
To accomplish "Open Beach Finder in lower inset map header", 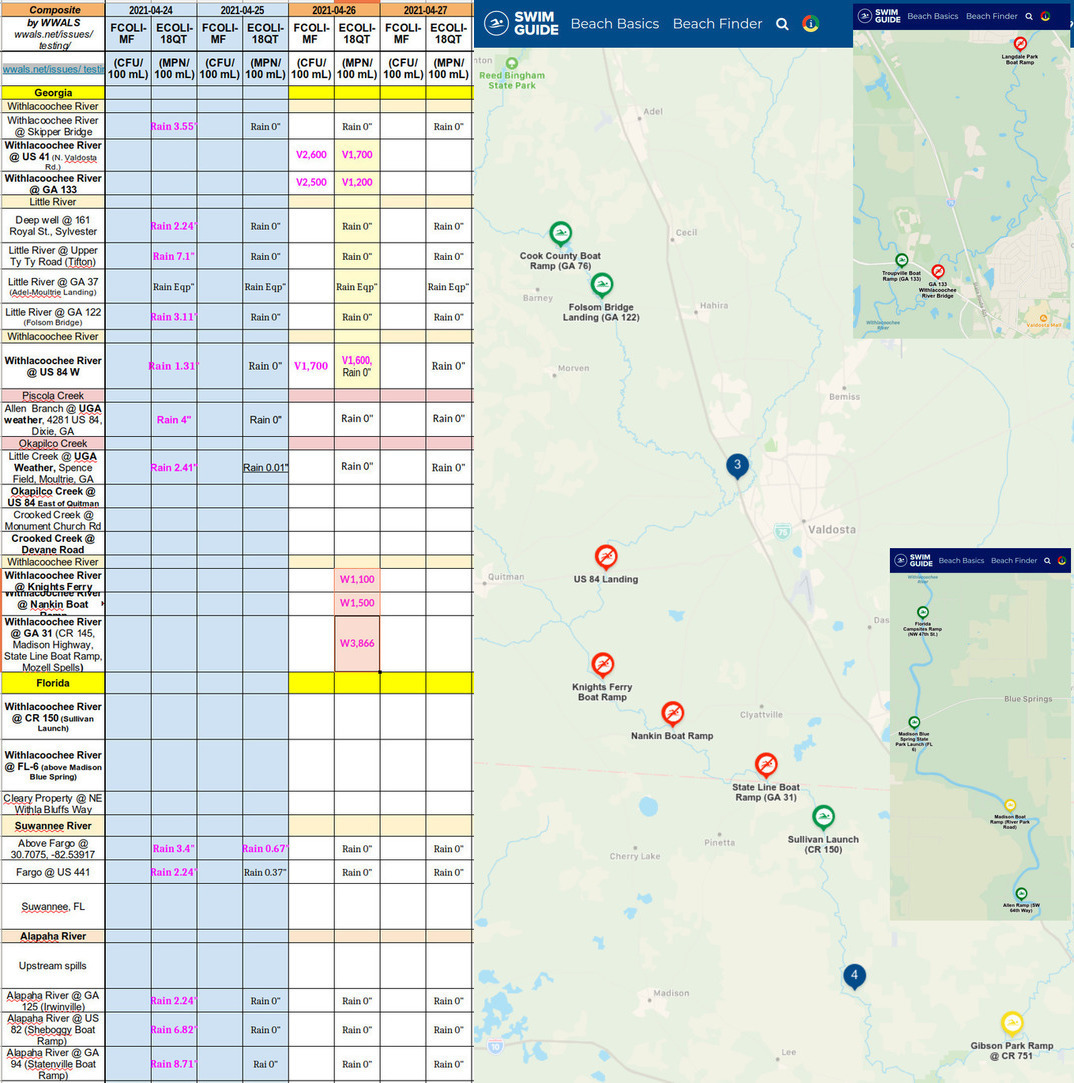I will pyautogui.click(x=1014, y=561).
